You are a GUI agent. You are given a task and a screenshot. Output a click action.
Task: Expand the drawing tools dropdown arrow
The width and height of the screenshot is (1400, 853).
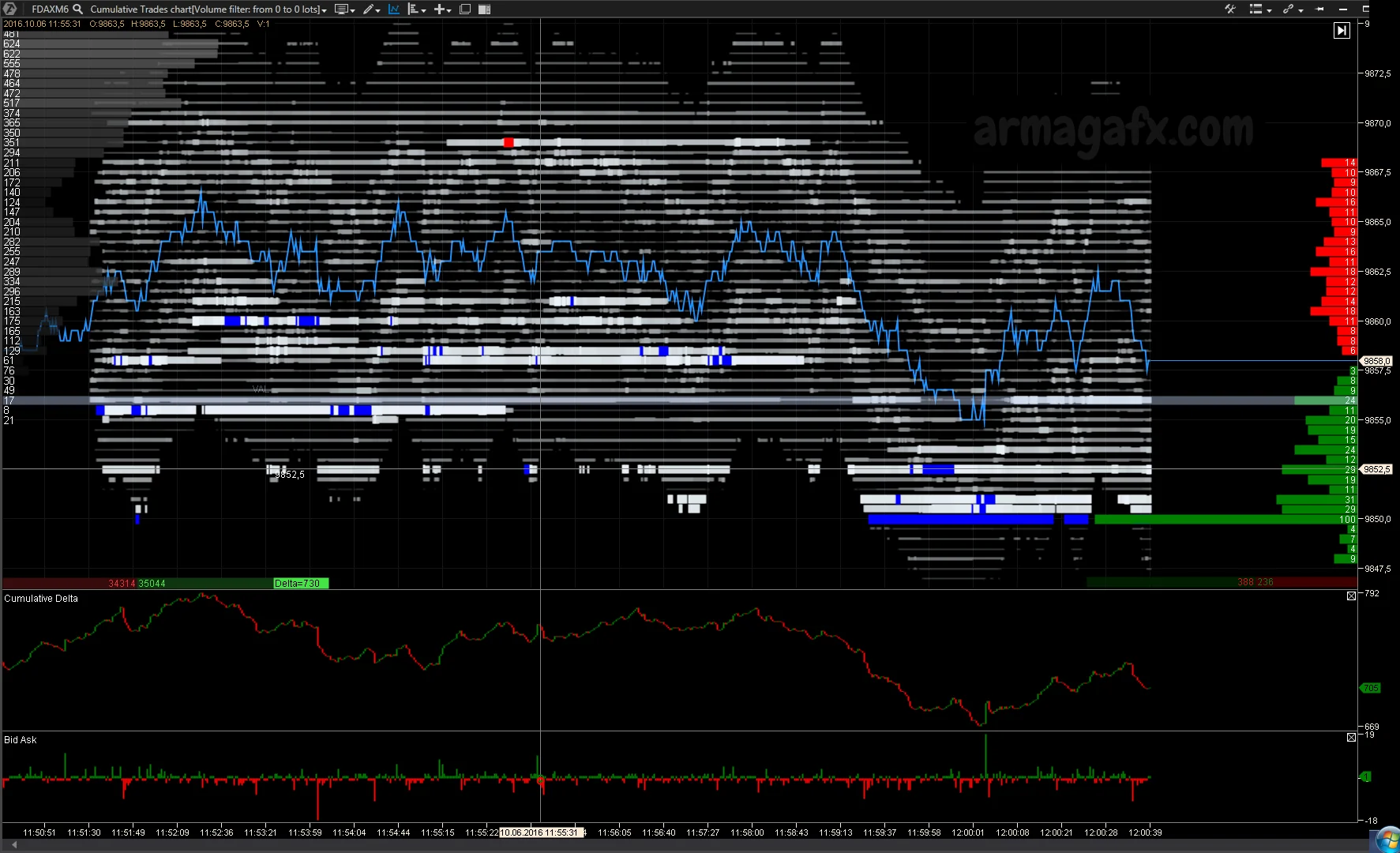click(378, 10)
